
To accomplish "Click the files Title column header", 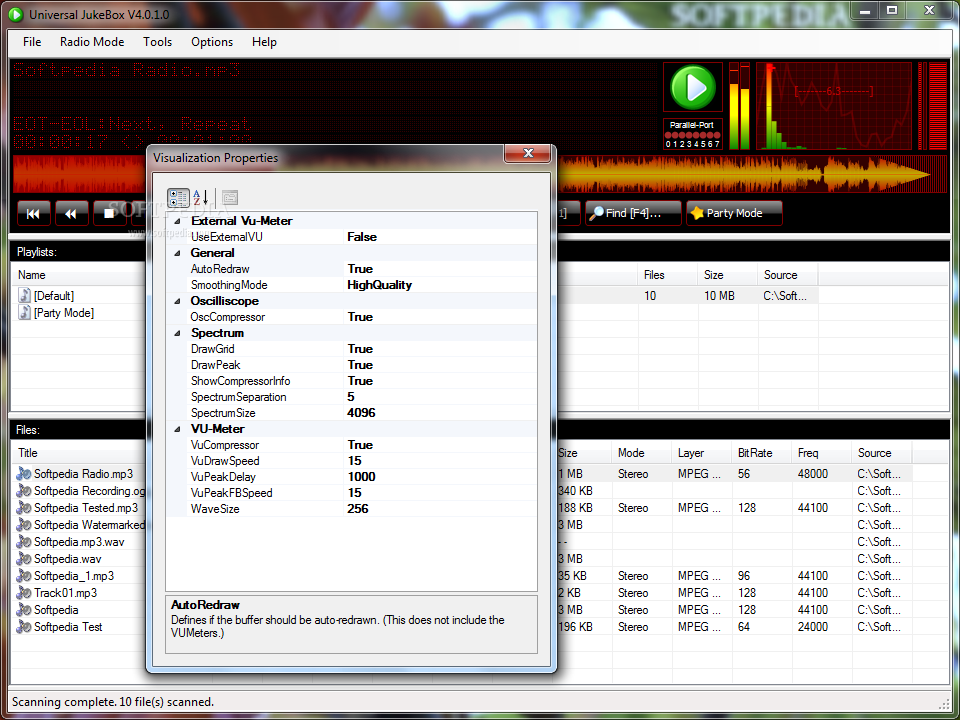I will [80, 453].
